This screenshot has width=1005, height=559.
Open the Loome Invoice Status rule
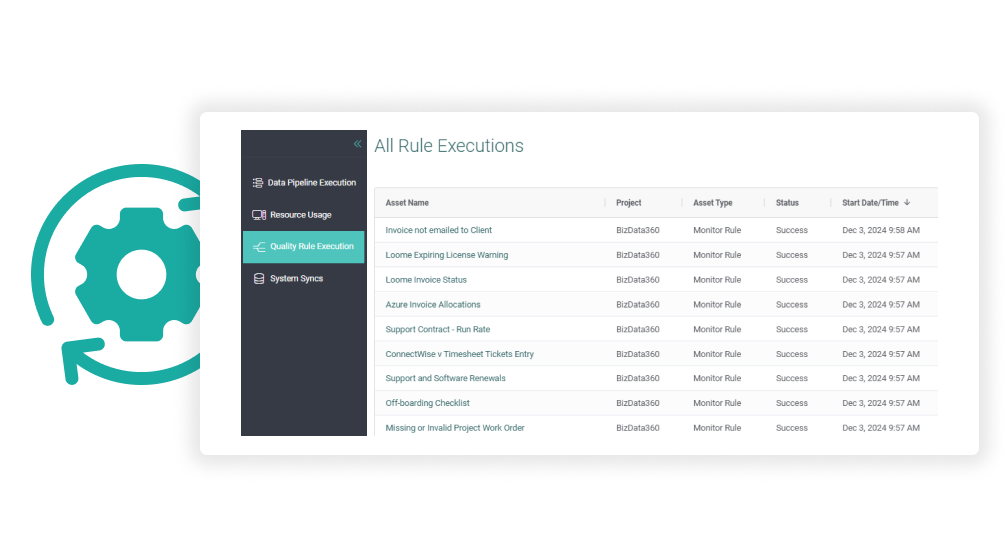coord(426,280)
